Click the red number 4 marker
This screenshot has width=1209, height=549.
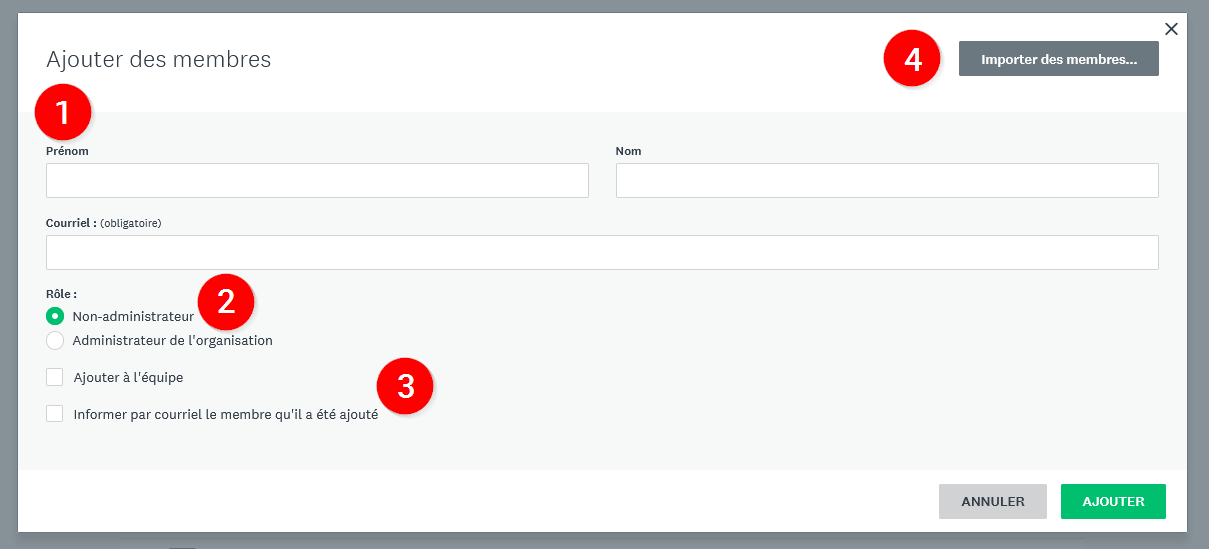(x=912, y=59)
